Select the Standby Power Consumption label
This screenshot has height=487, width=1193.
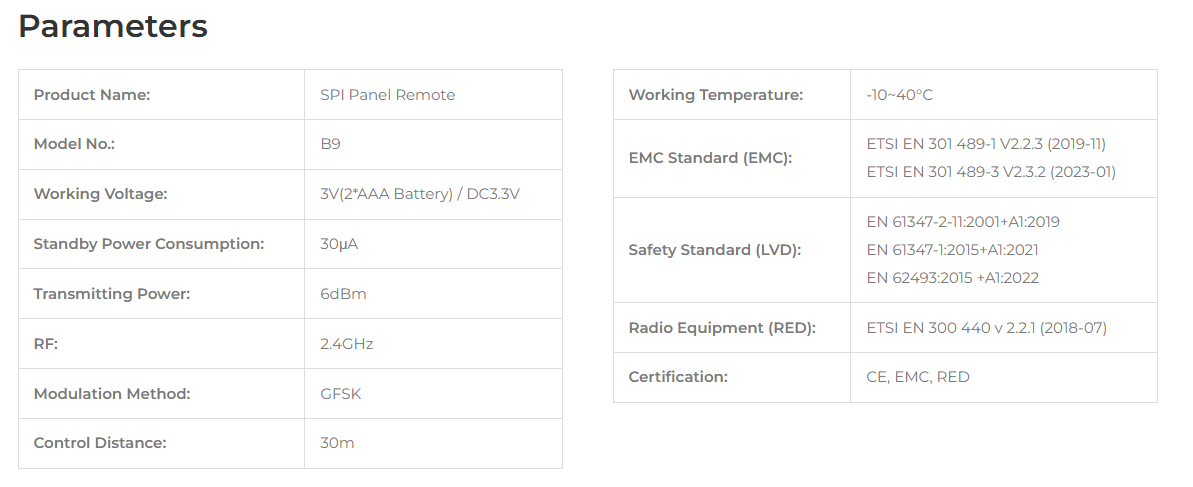click(148, 244)
